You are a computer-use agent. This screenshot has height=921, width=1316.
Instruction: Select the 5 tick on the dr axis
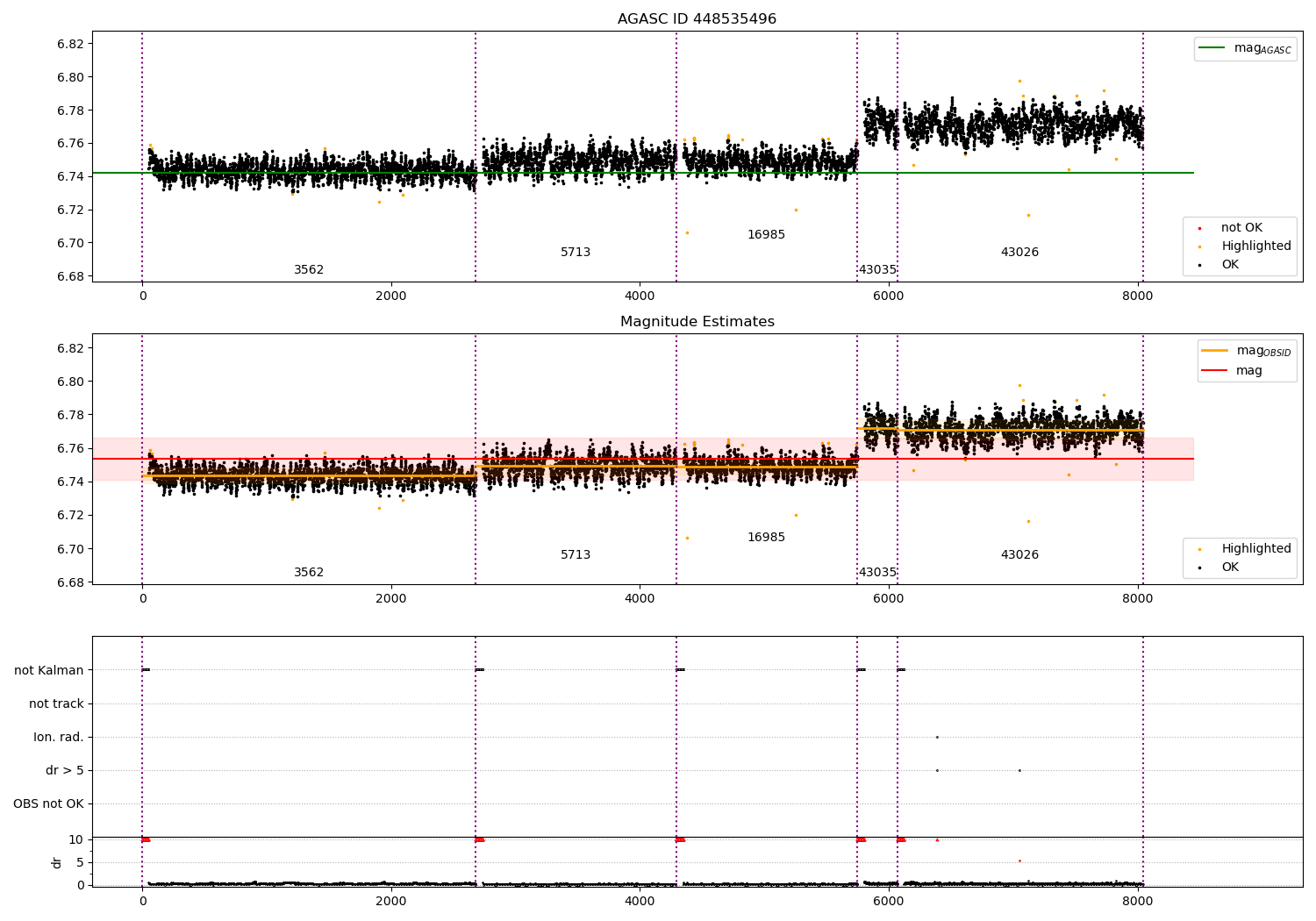80,862
